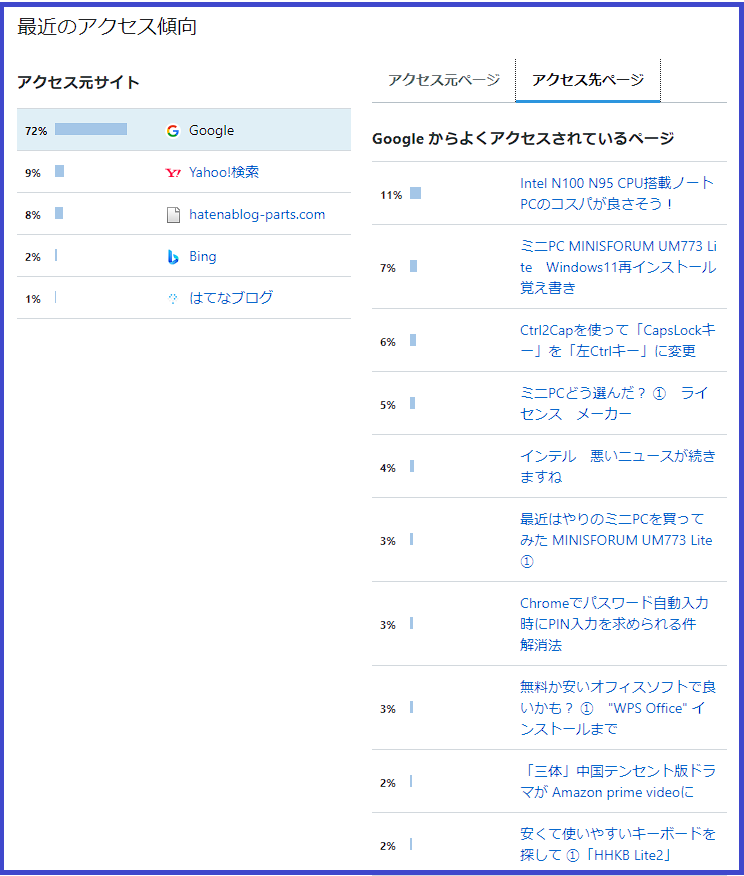
Task: Click the 8% bar for hatenablog-parts.com
Action: (x=59, y=213)
